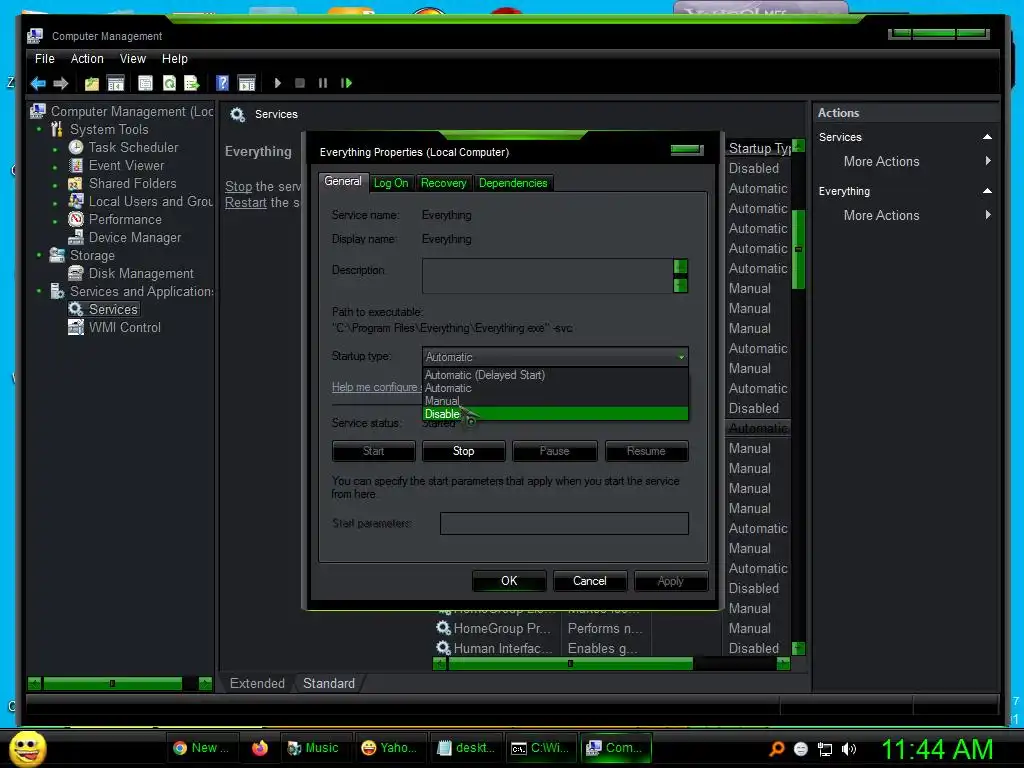Click the Description scroll up arrow
Viewport: 1024px width, 768px height.
point(680,266)
